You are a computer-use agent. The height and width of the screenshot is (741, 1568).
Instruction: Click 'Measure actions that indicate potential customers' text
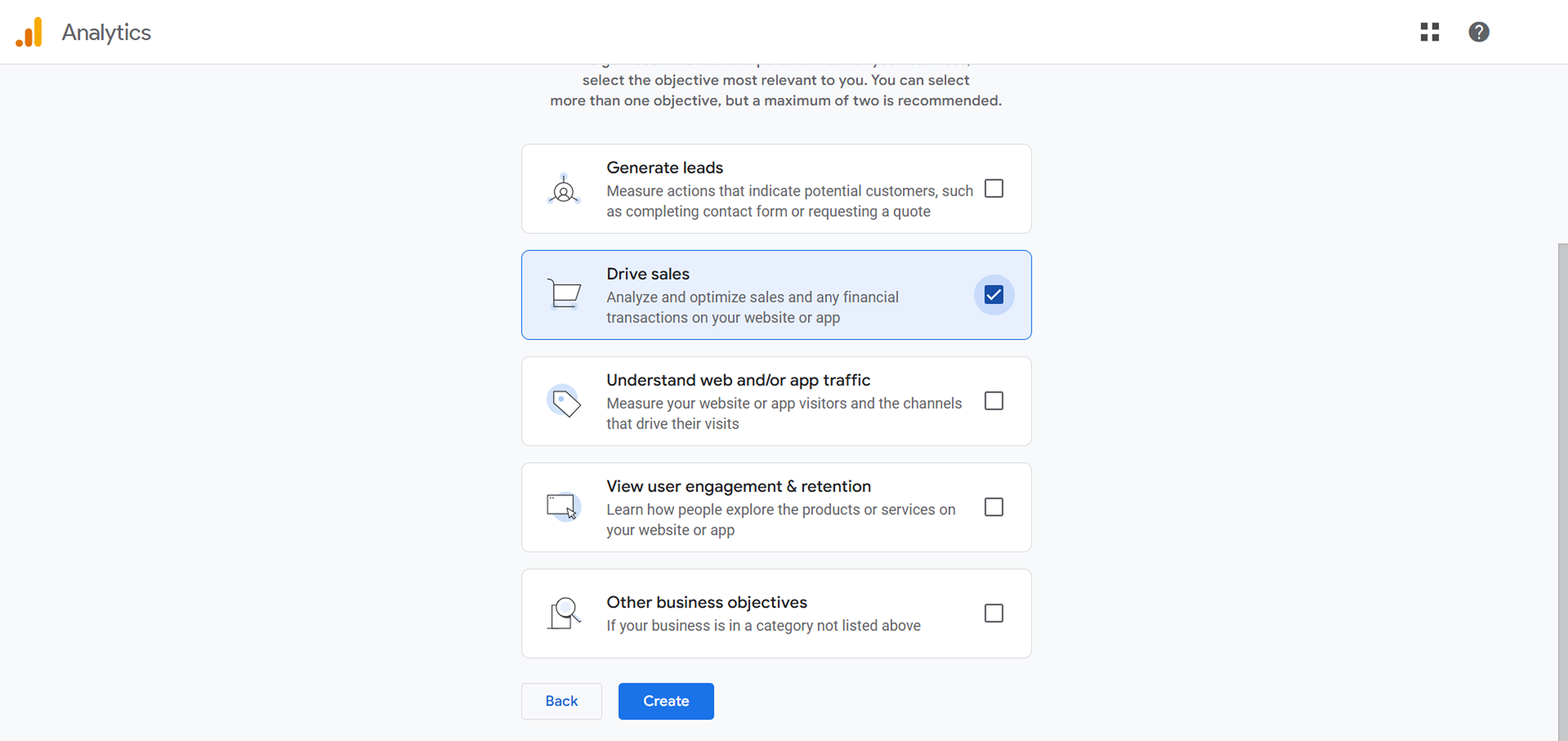789,201
